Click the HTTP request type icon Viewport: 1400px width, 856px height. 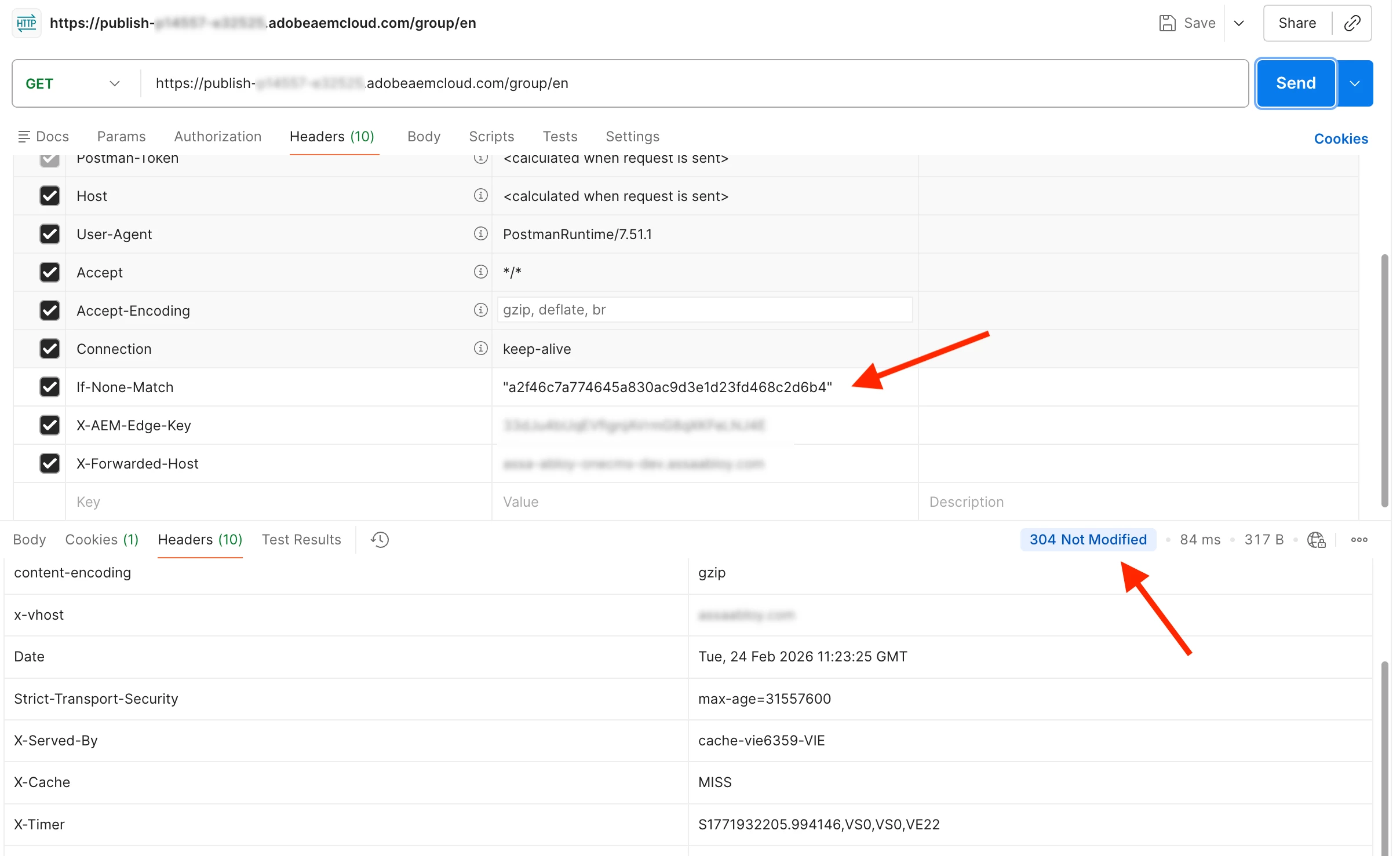(x=27, y=23)
